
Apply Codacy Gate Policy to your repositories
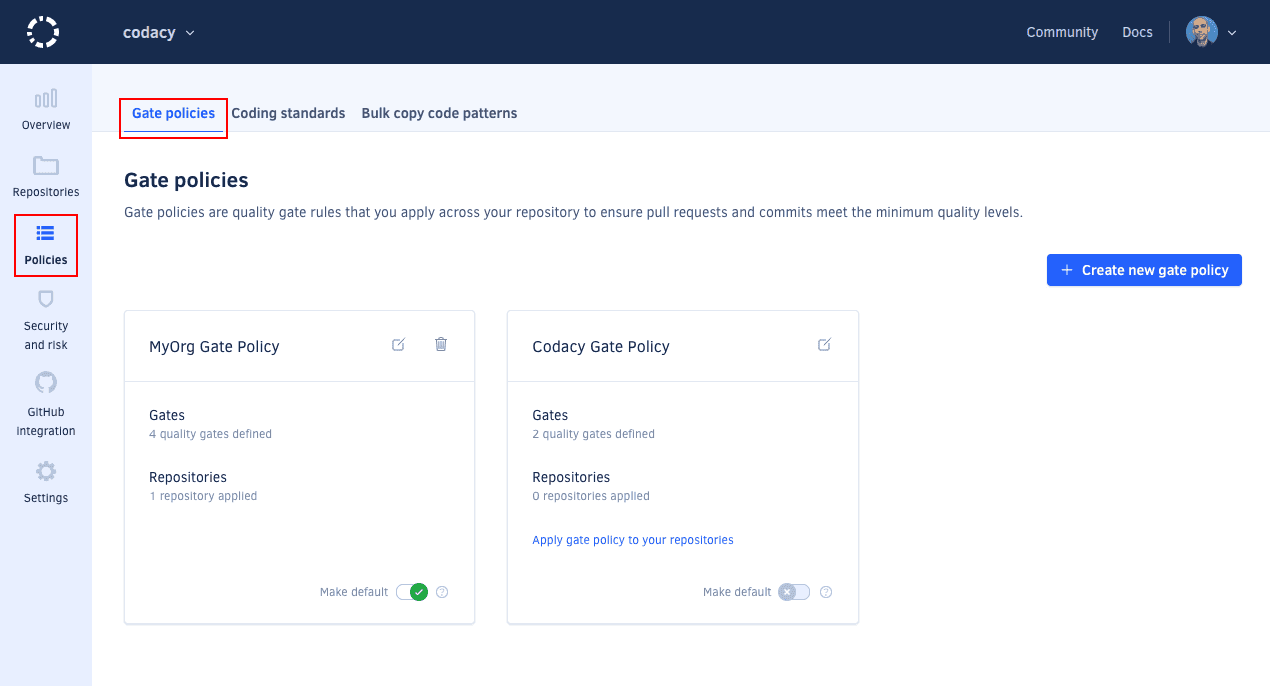pos(632,540)
